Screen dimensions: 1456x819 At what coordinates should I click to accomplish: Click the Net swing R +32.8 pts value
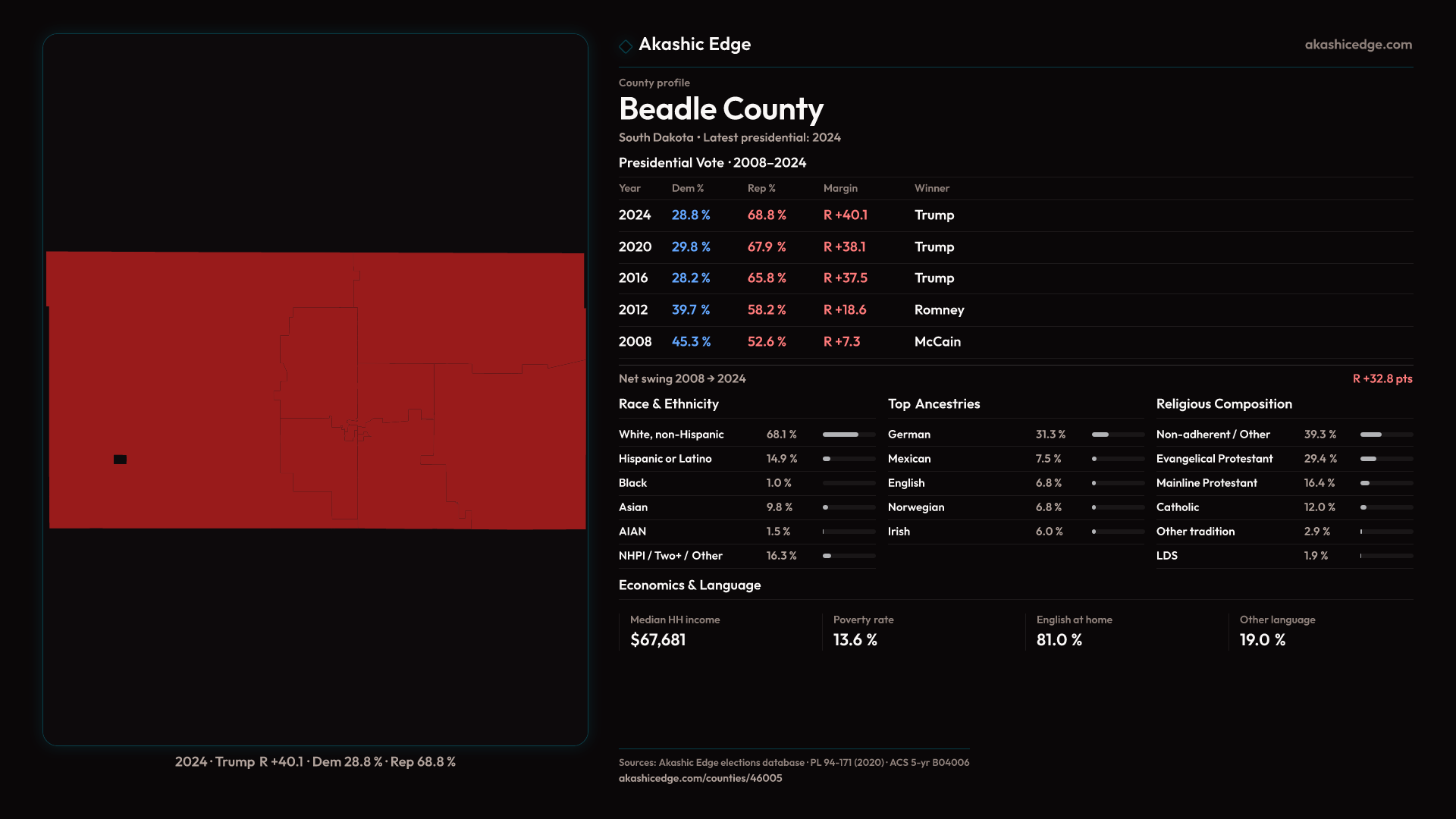[x=1382, y=378]
